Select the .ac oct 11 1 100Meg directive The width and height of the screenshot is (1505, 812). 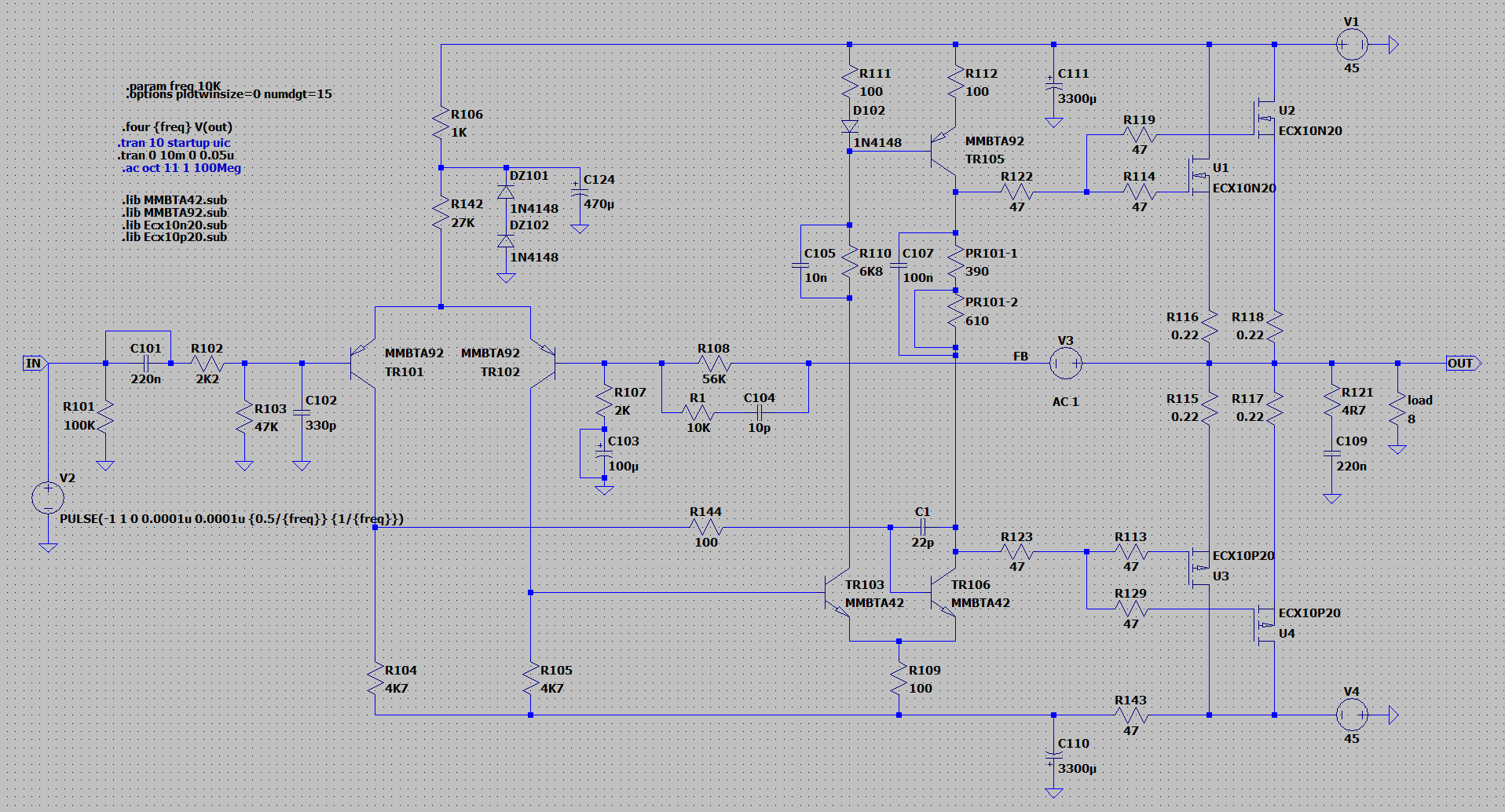click(x=181, y=168)
